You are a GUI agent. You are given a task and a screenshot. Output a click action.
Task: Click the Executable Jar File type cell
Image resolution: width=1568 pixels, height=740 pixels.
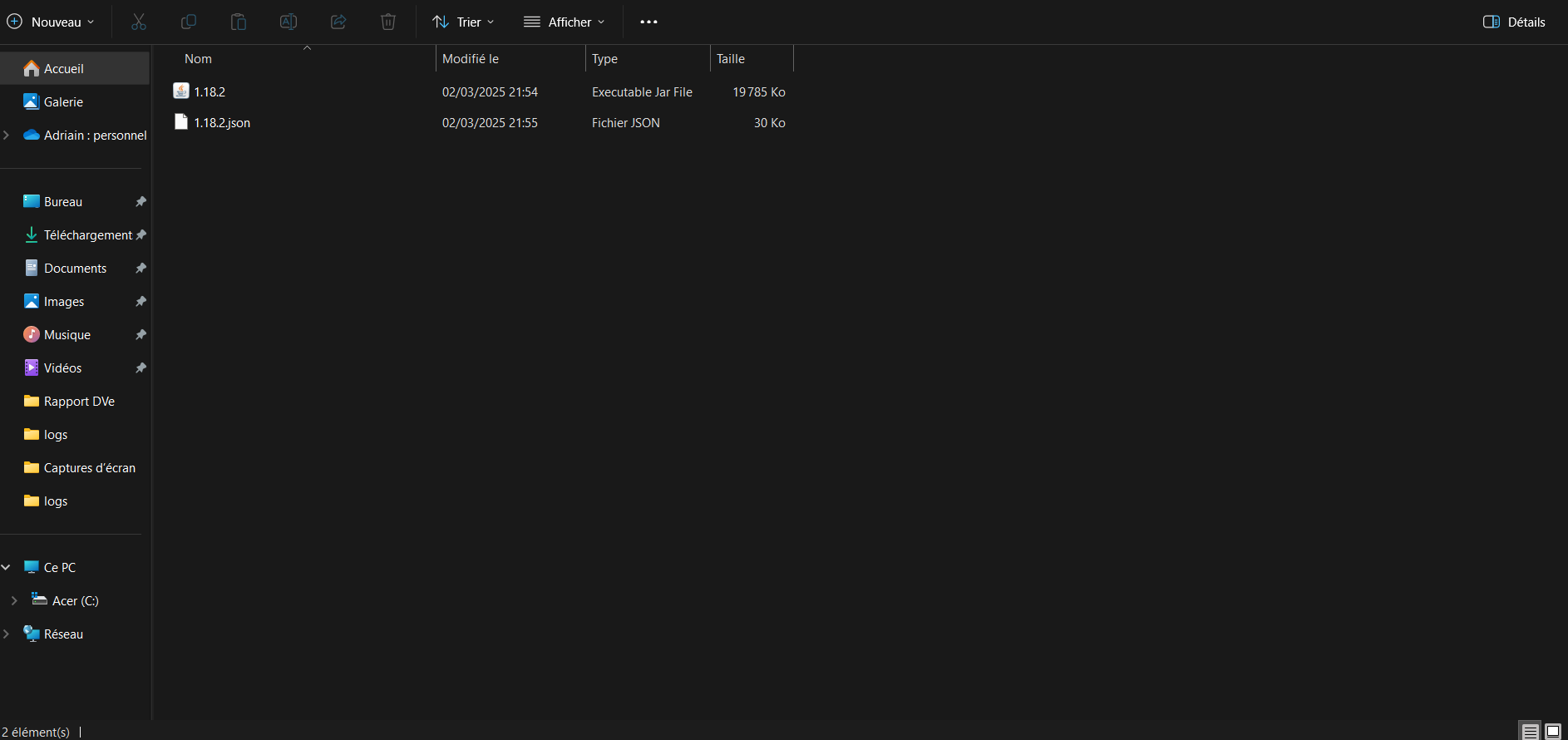click(642, 92)
